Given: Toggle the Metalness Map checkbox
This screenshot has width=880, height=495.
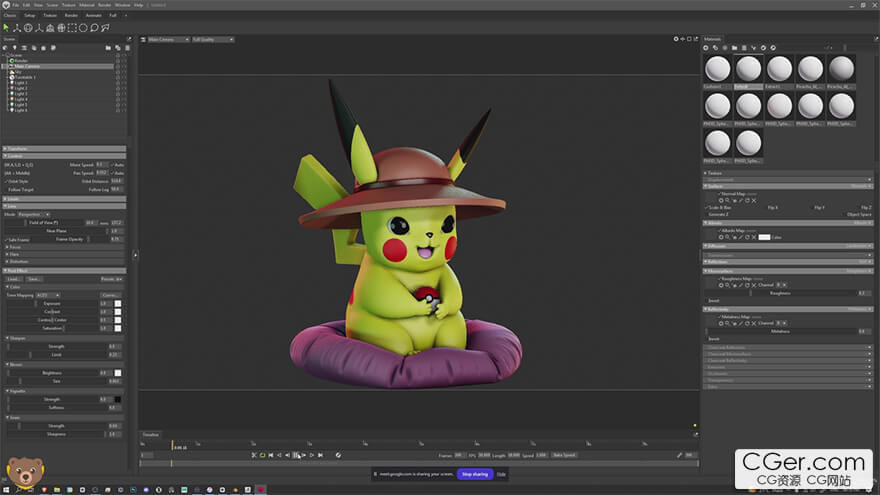Looking at the screenshot, I should point(719,317).
